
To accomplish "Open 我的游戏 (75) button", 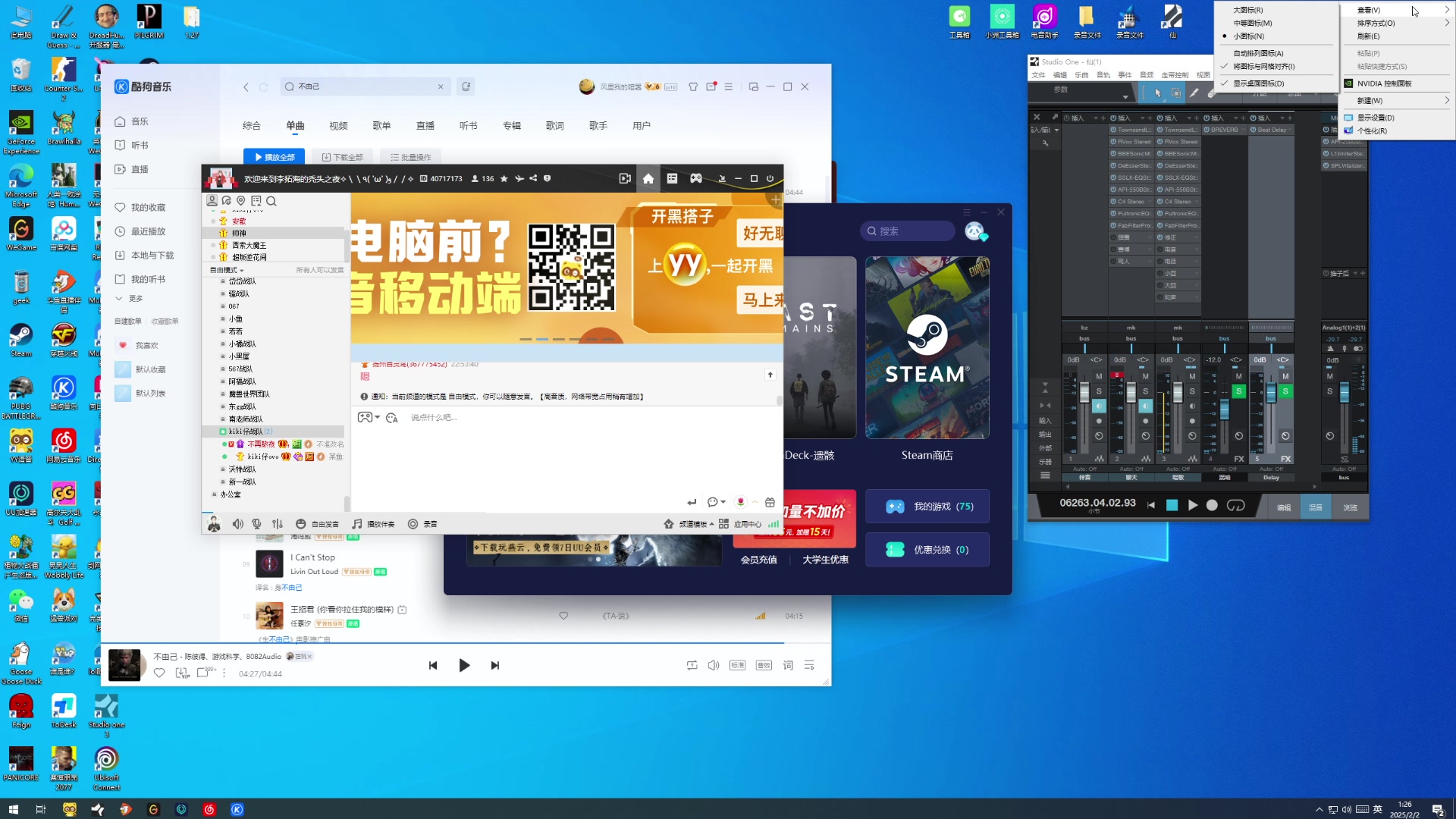I will click(927, 507).
